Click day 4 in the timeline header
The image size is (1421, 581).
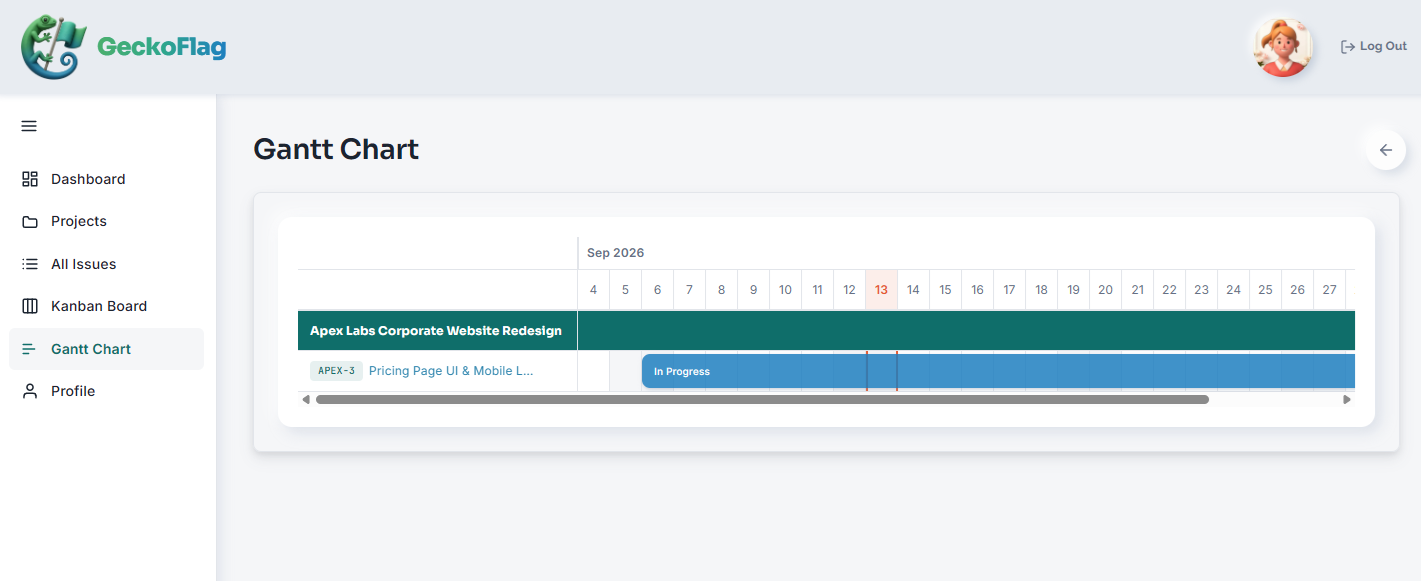coord(593,290)
